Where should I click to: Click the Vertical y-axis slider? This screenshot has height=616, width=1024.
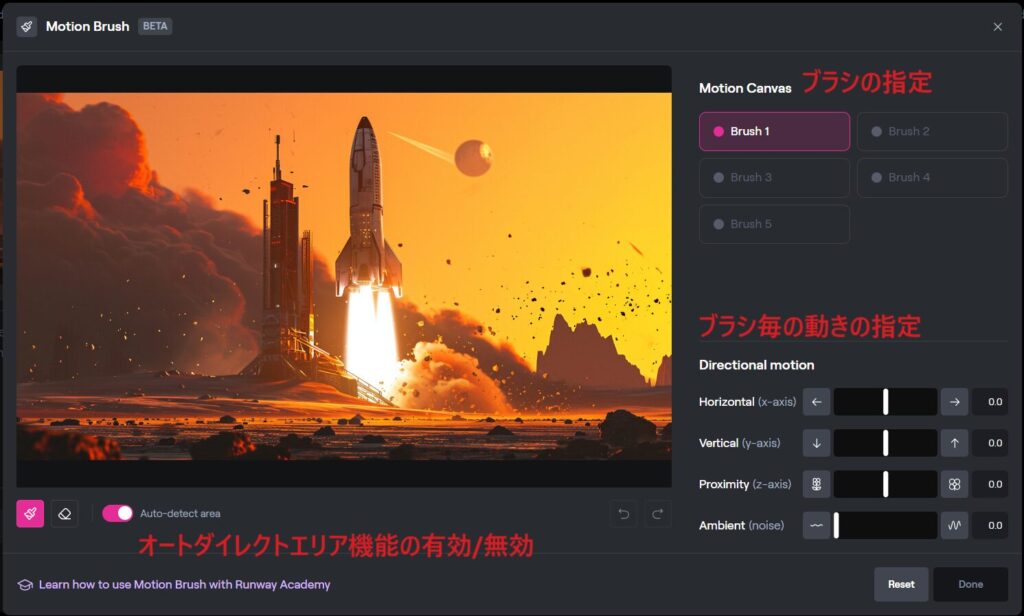(x=886, y=443)
